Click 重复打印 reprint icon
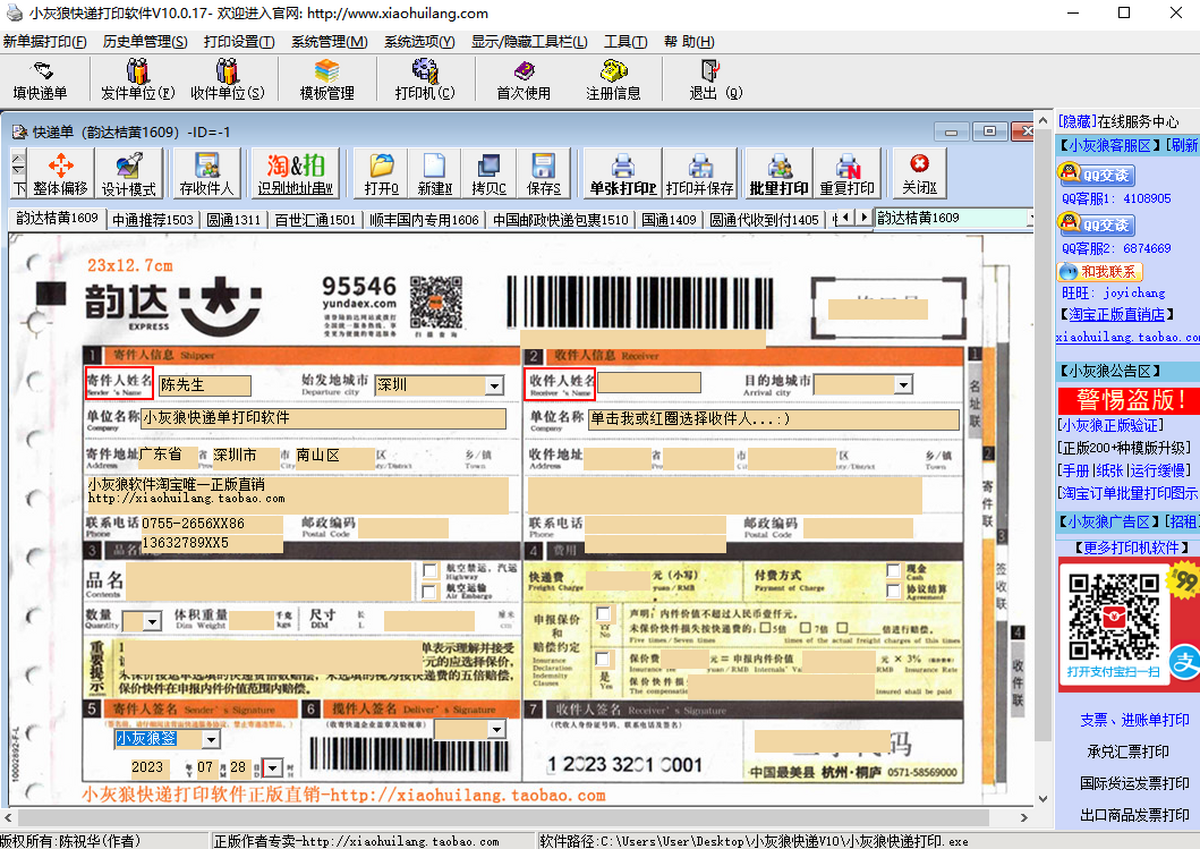Viewport: 1200px width, 849px height. (847, 175)
